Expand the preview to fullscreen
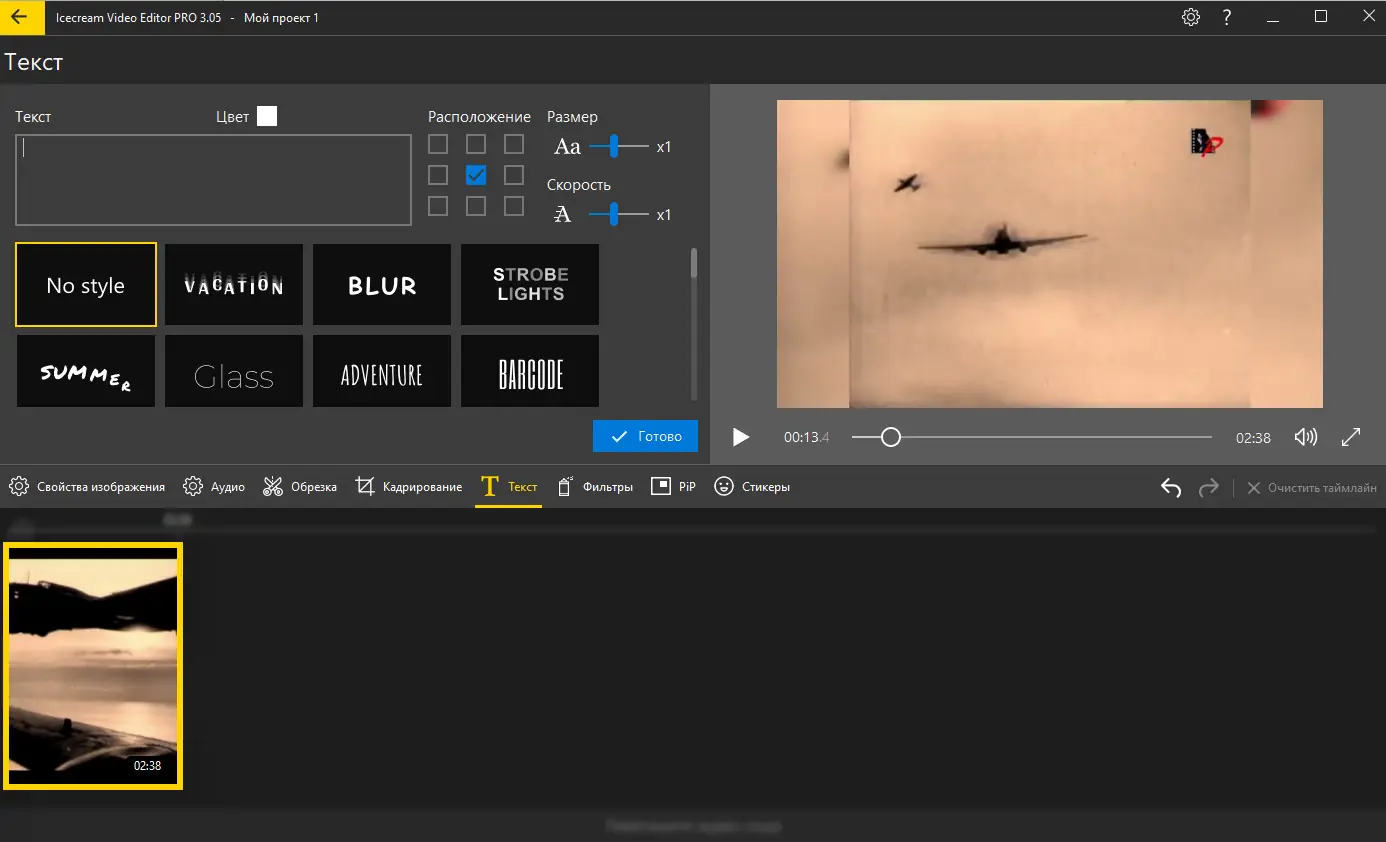Image resolution: width=1386 pixels, height=842 pixels. 1350,437
